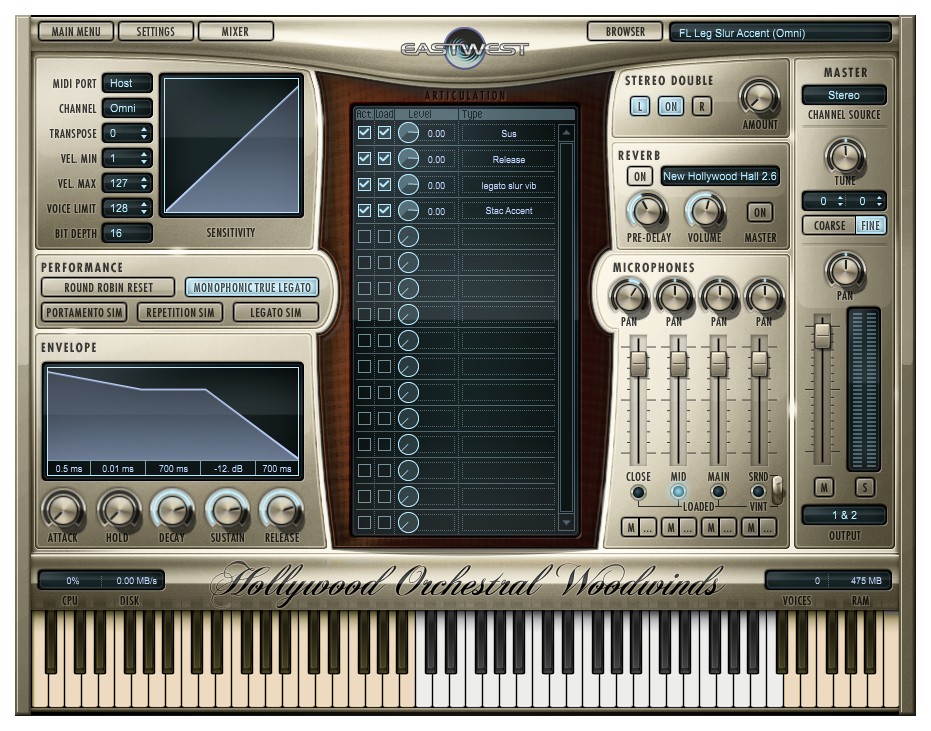Click the Stereo Double Amount knob
The height and width of the screenshot is (731, 931).
[x=759, y=98]
